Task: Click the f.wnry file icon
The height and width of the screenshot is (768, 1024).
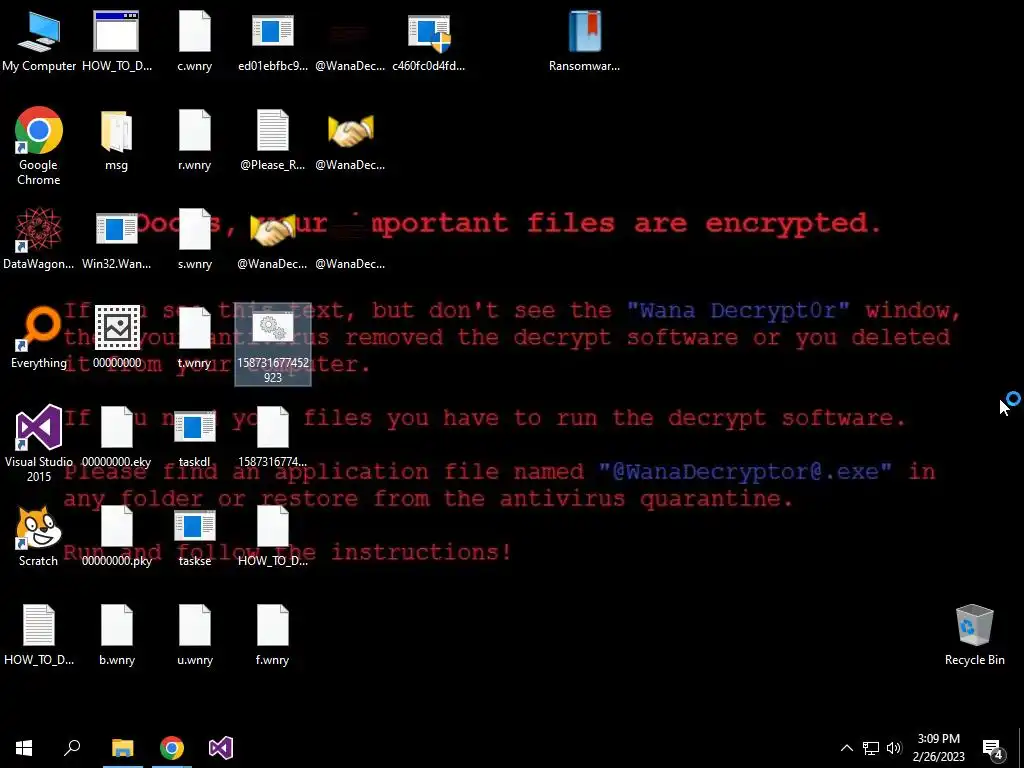Action: (272, 635)
